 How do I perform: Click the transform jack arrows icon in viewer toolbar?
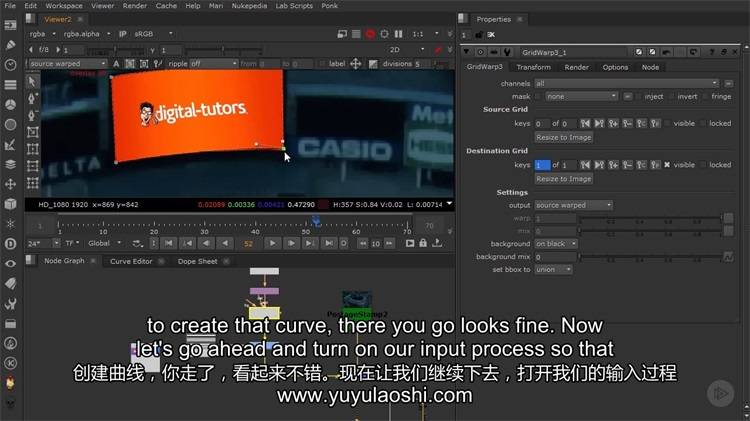point(355,64)
